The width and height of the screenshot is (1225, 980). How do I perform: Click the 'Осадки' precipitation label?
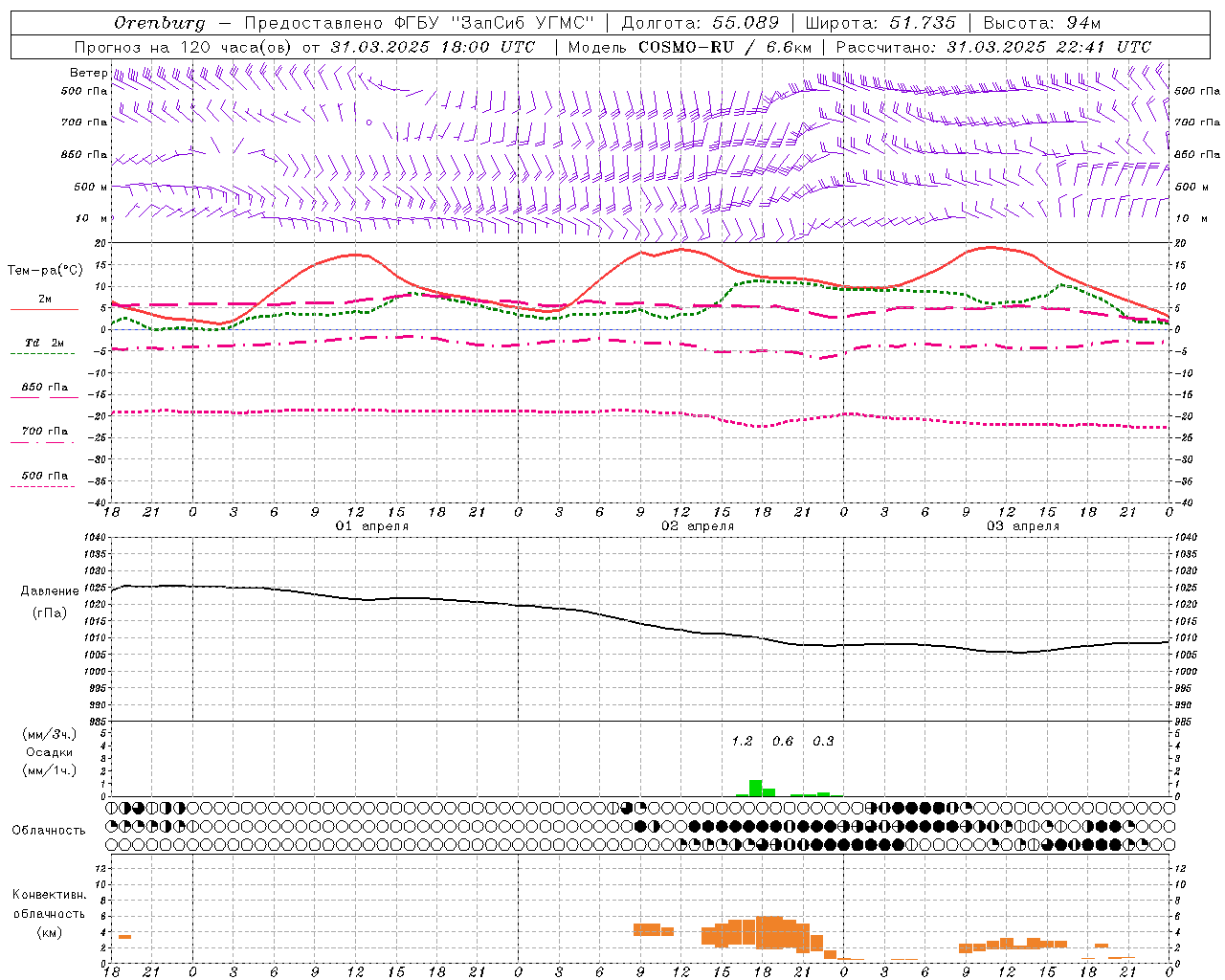[49, 752]
